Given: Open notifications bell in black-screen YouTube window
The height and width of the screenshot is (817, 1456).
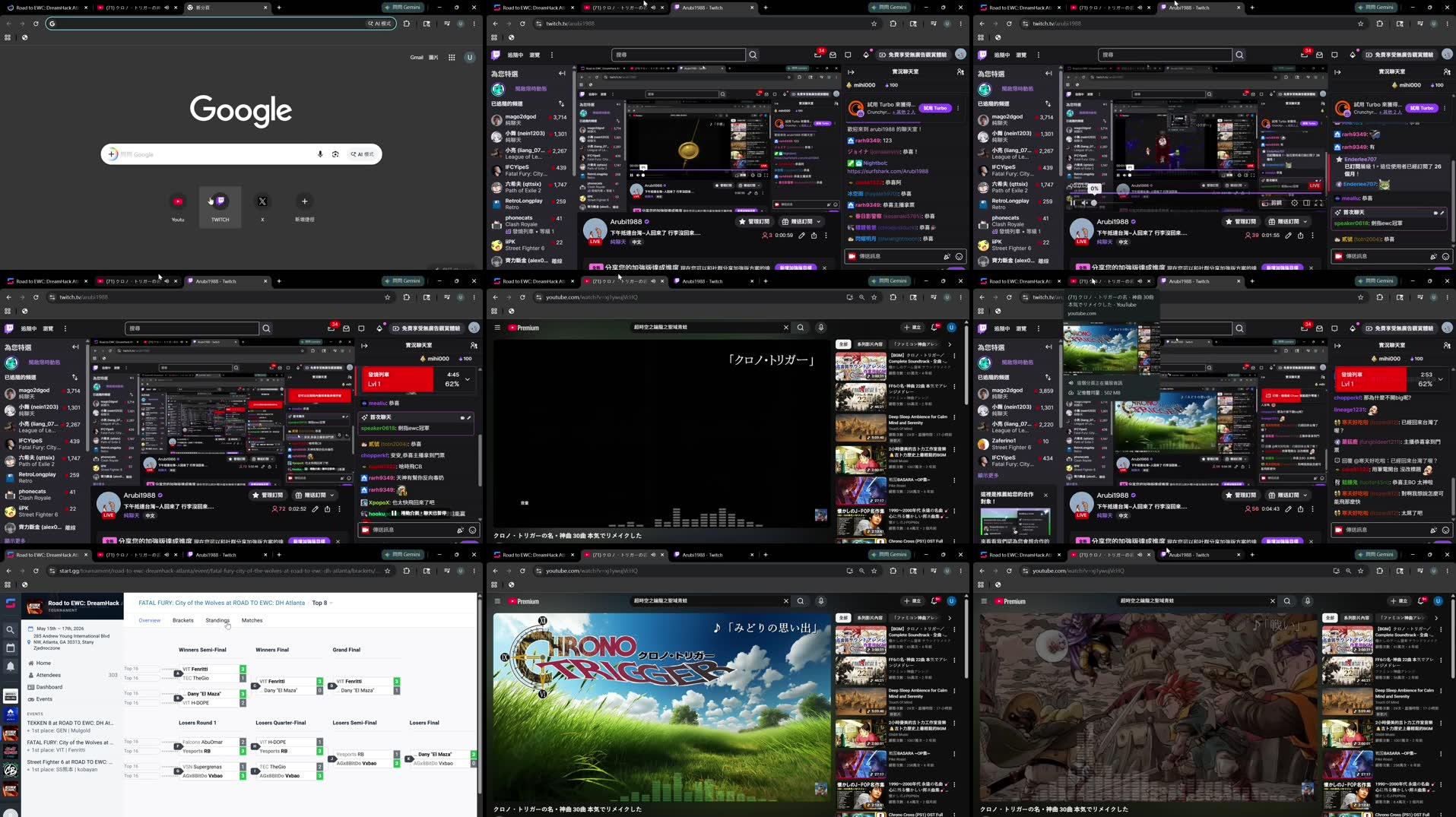Looking at the screenshot, I should point(934,328).
